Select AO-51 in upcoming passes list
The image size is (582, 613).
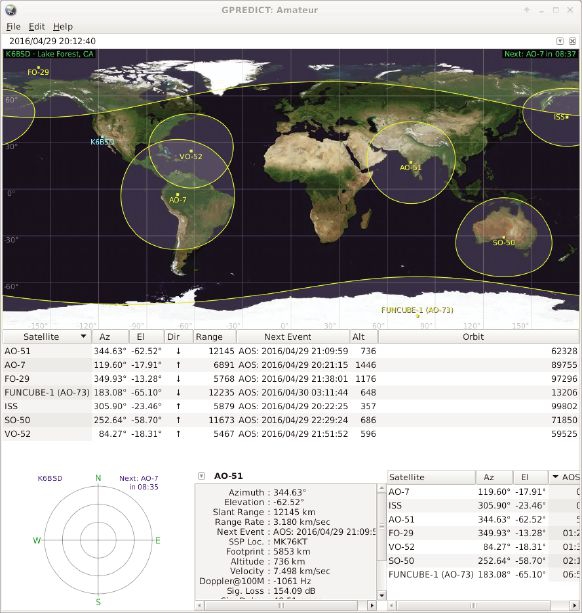(x=483, y=519)
